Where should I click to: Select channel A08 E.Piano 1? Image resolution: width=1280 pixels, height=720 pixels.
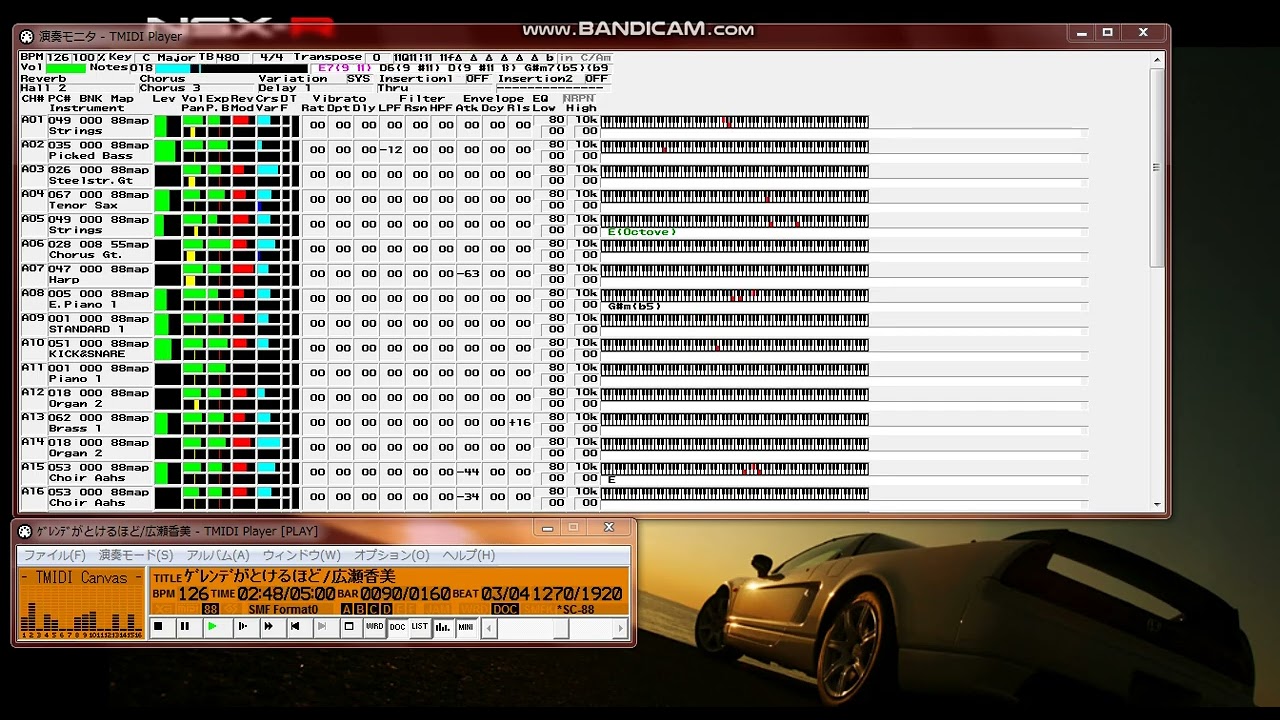[86, 299]
